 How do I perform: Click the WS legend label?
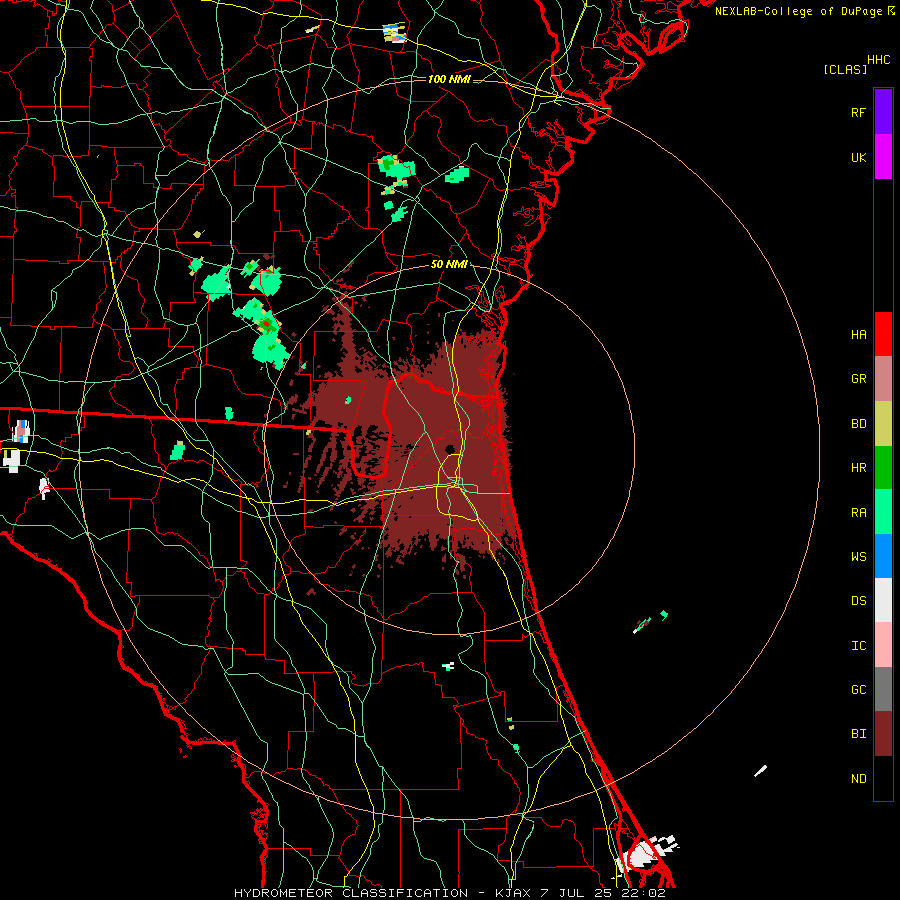point(858,557)
